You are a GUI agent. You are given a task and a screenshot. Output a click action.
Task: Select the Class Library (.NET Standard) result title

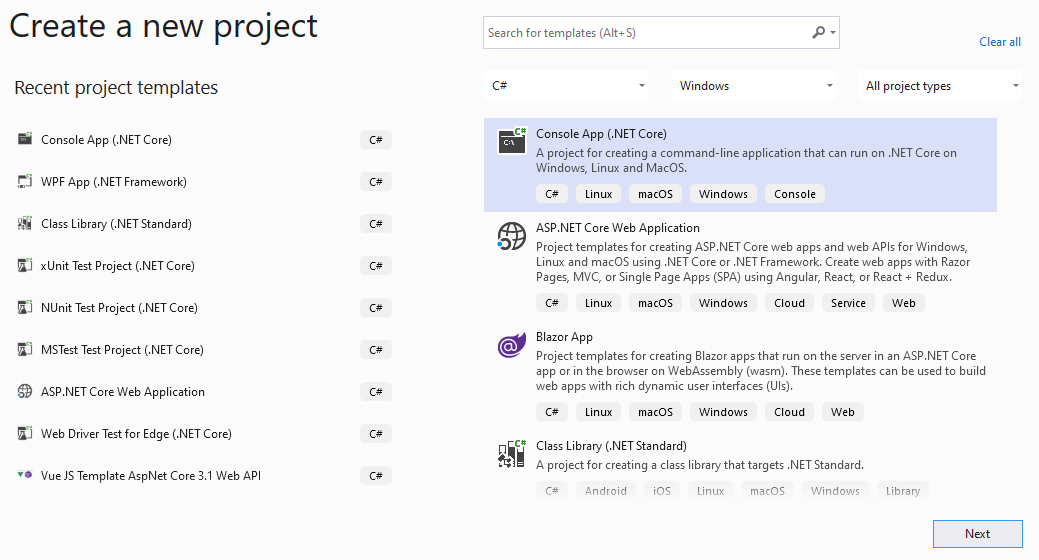coord(611,446)
